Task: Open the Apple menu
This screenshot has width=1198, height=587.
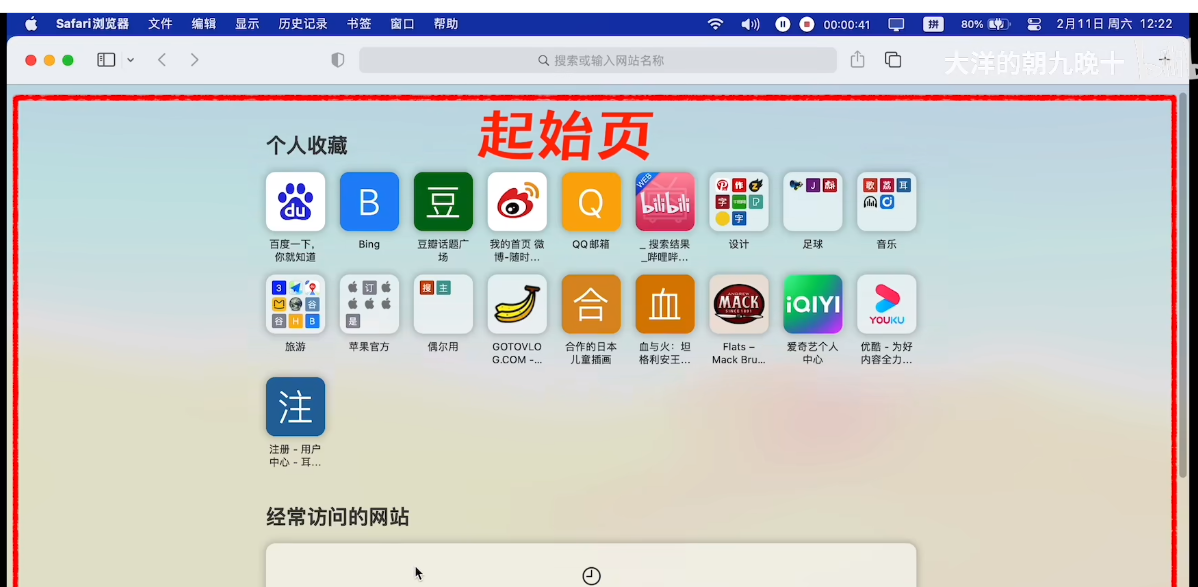Action: 31,24
